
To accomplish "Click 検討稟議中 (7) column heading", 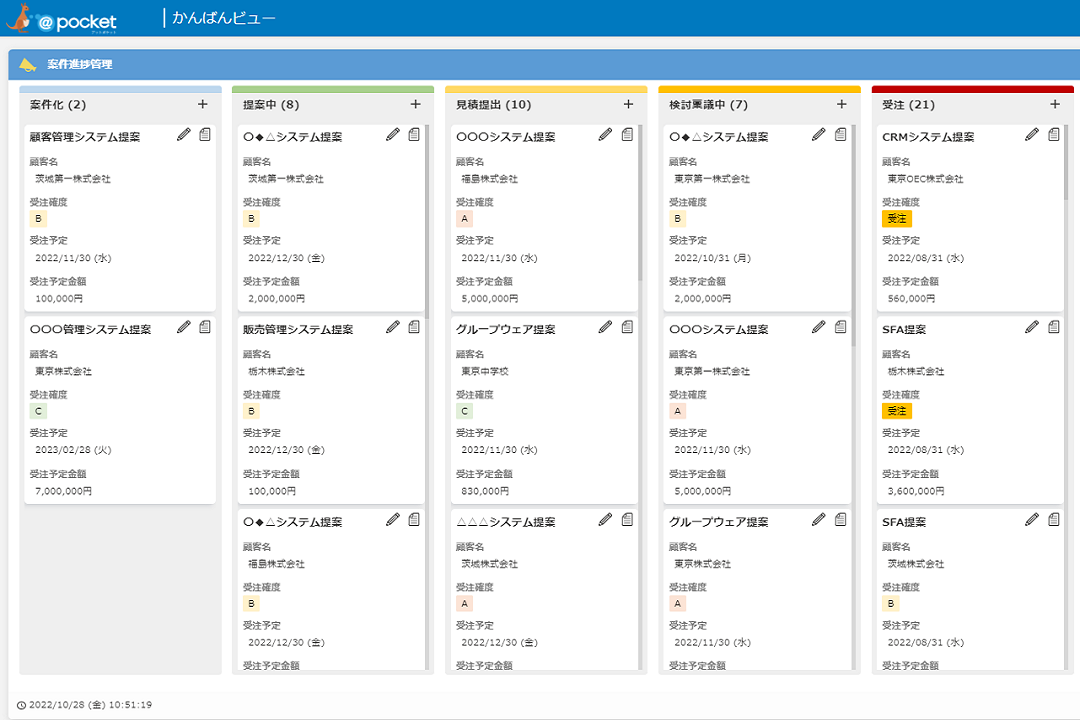I will (709, 105).
